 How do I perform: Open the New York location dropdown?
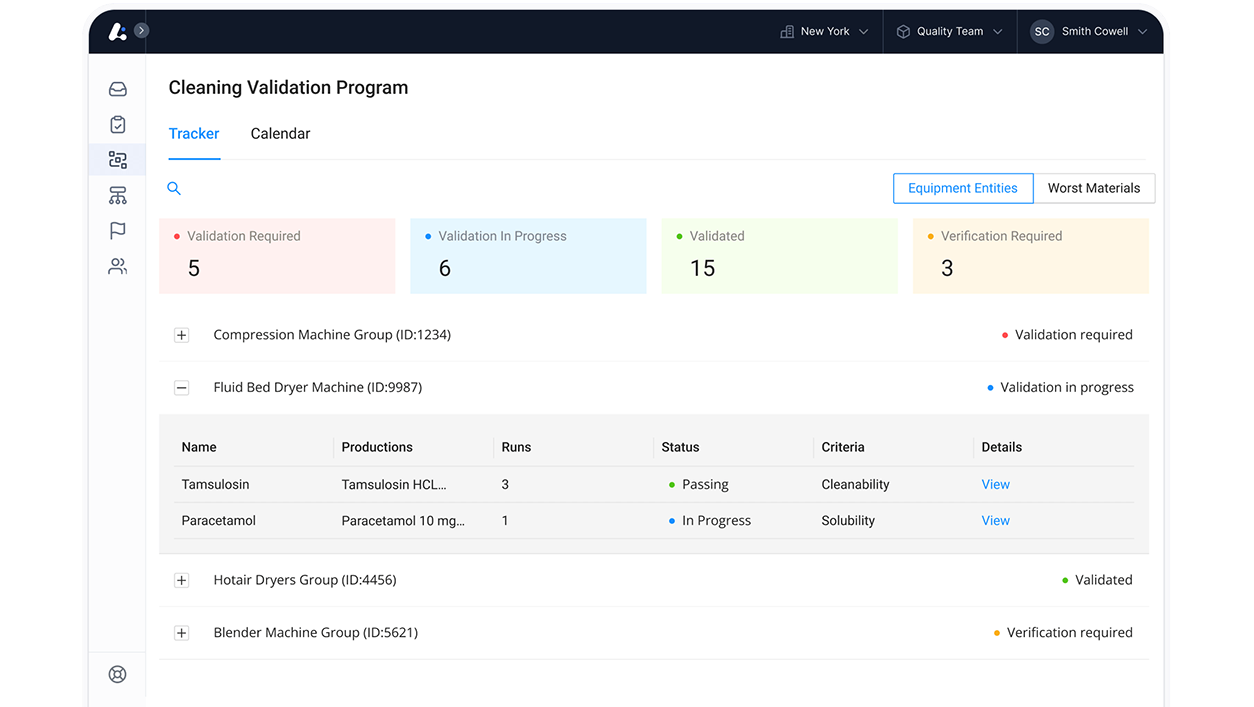pos(822,31)
